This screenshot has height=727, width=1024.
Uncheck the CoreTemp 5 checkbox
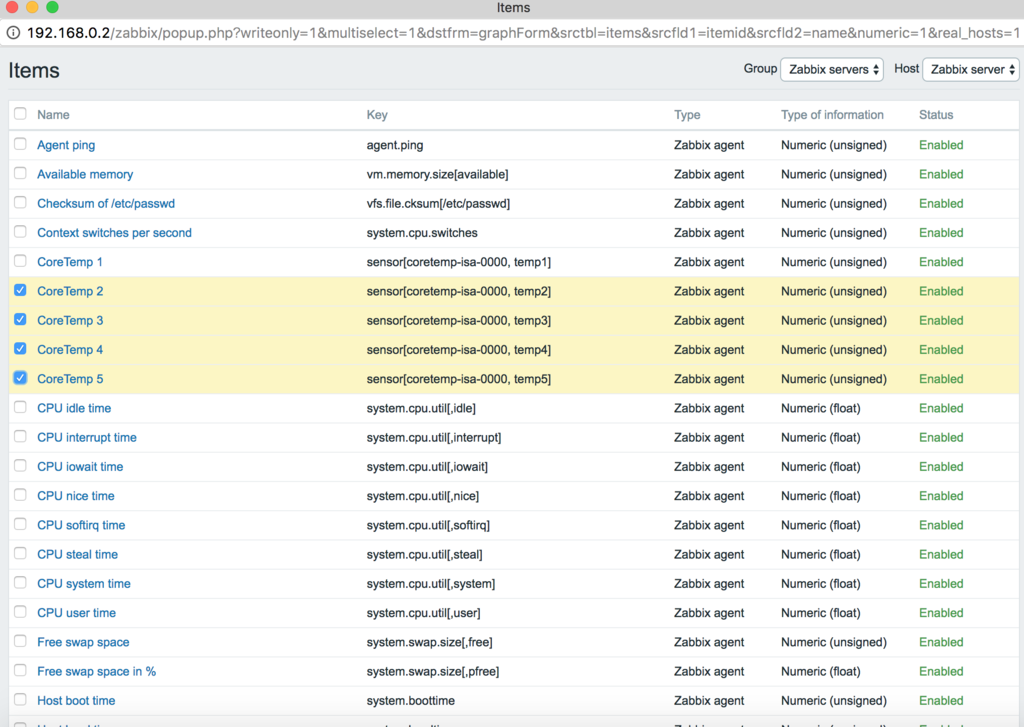pos(20,378)
